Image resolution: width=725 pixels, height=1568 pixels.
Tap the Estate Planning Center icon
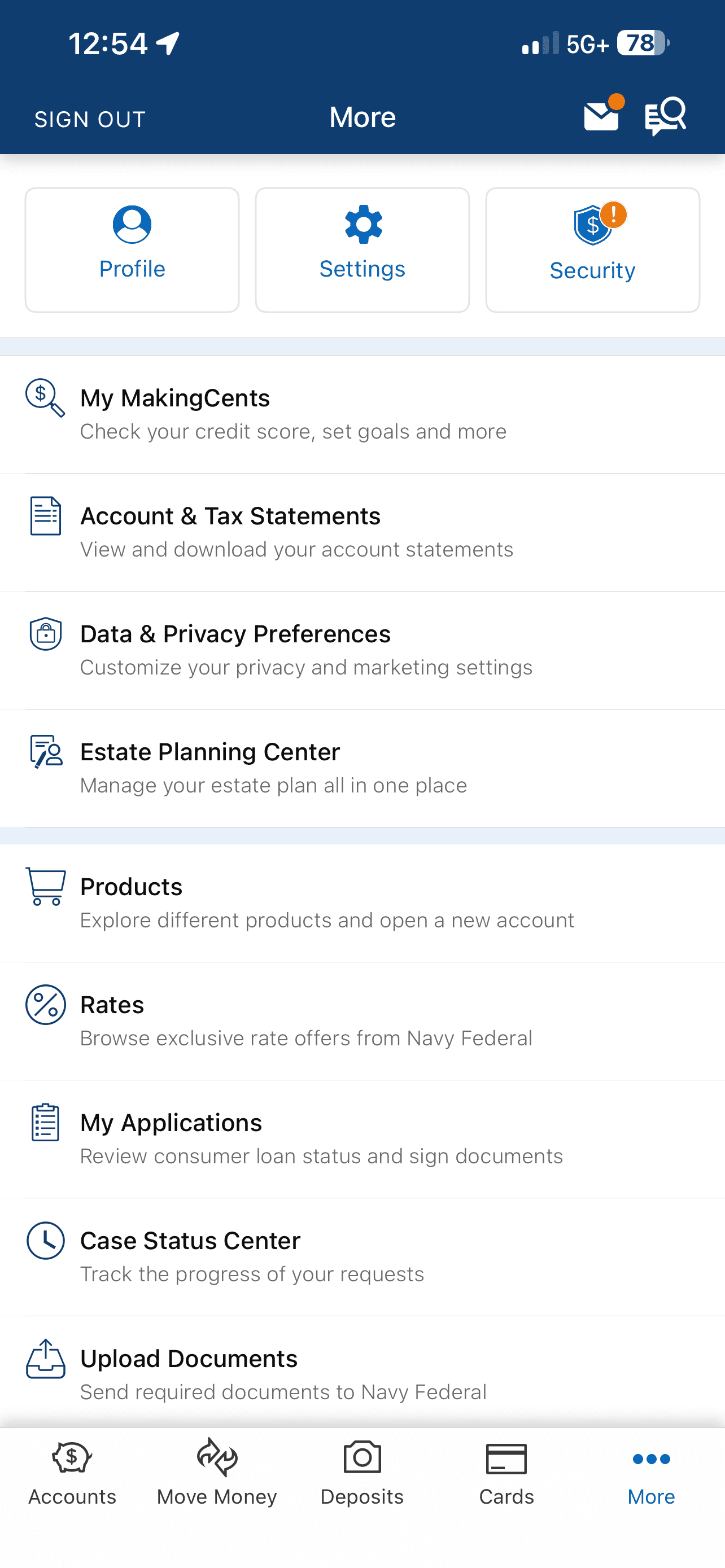click(46, 752)
